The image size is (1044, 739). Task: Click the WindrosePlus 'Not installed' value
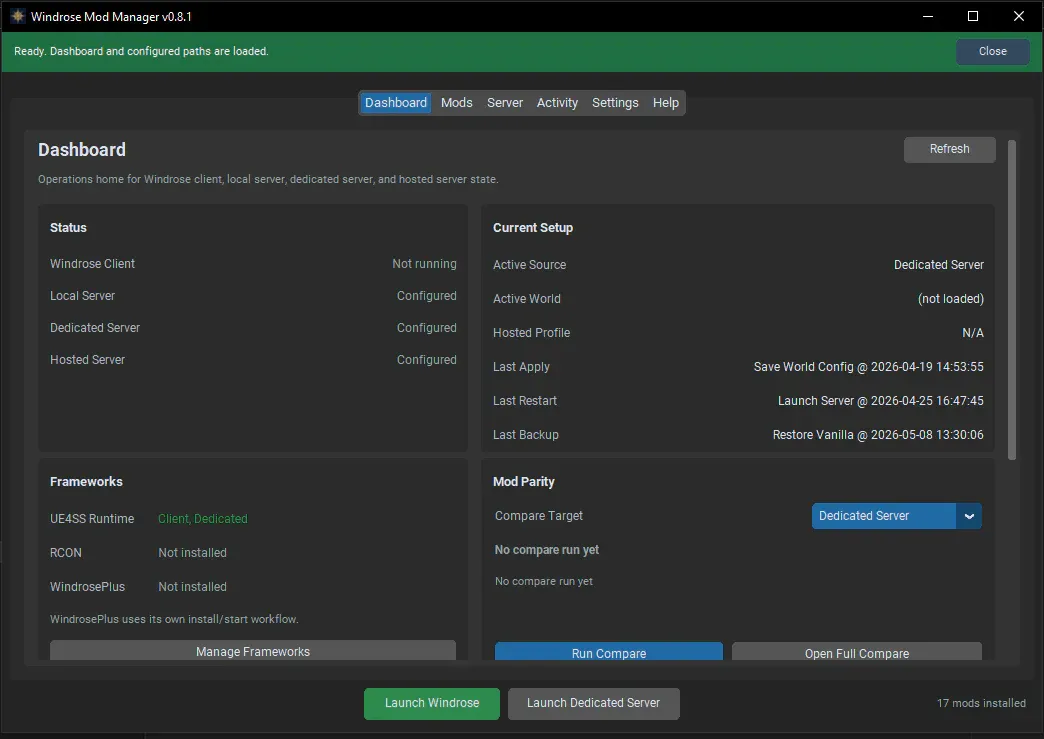coord(192,587)
